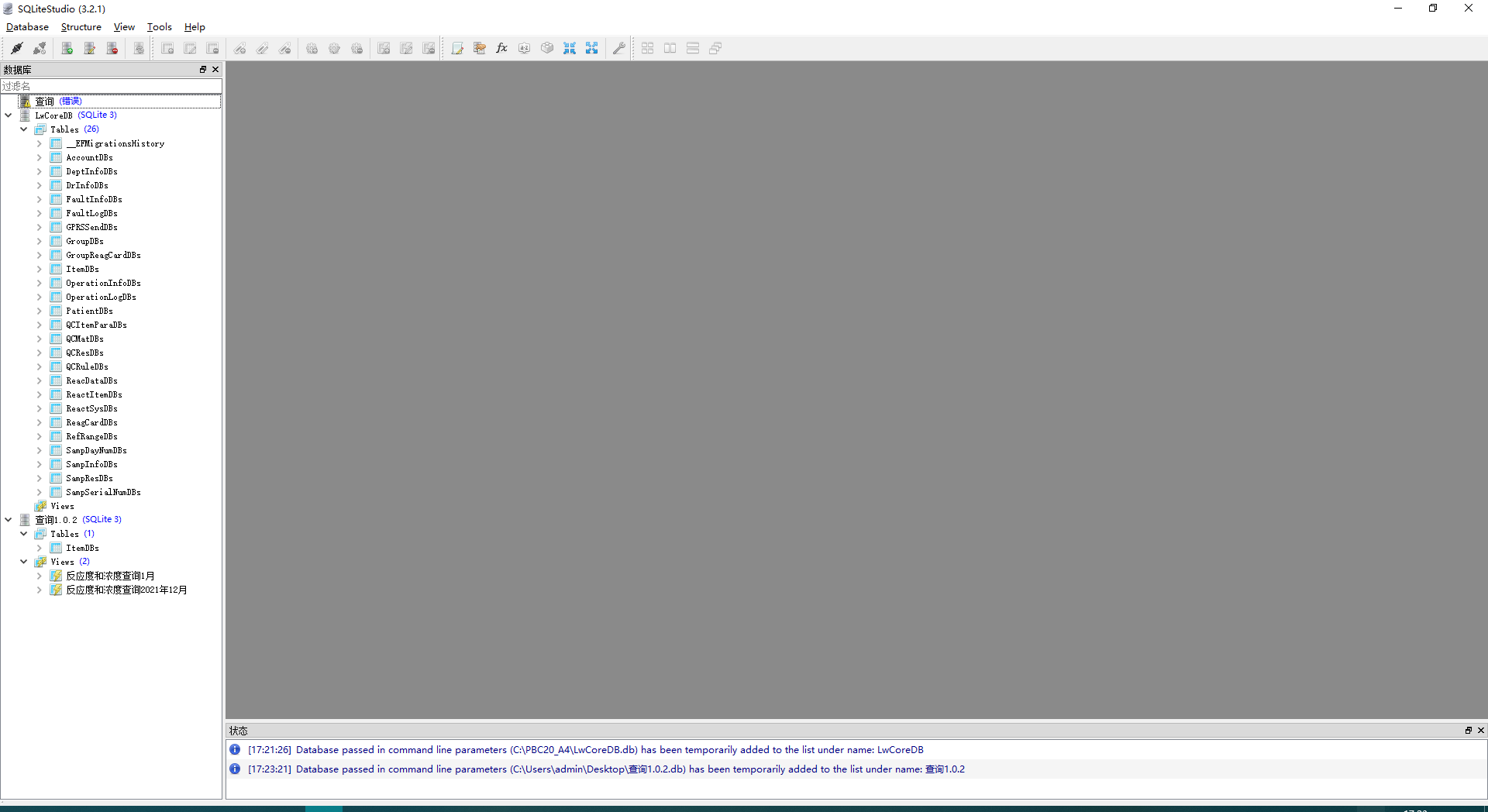This screenshot has height=812, width=1488.
Task: Open the Help menu
Action: click(195, 27)
